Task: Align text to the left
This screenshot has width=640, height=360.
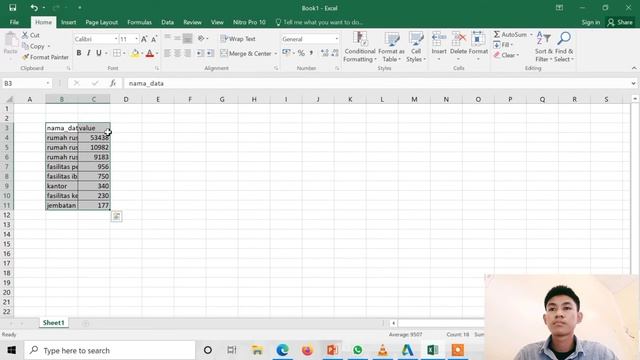Action: coord(167,53)
